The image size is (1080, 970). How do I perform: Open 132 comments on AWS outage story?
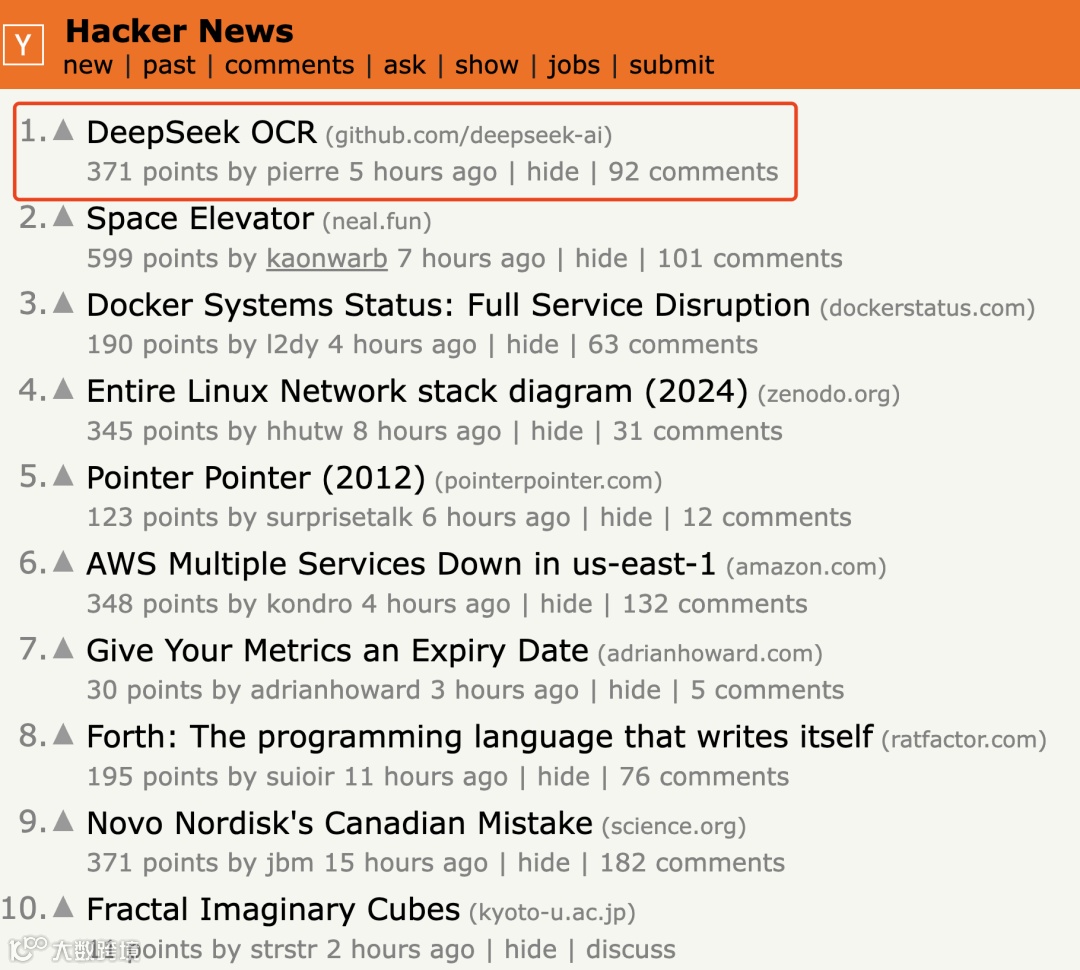[714, 605]
